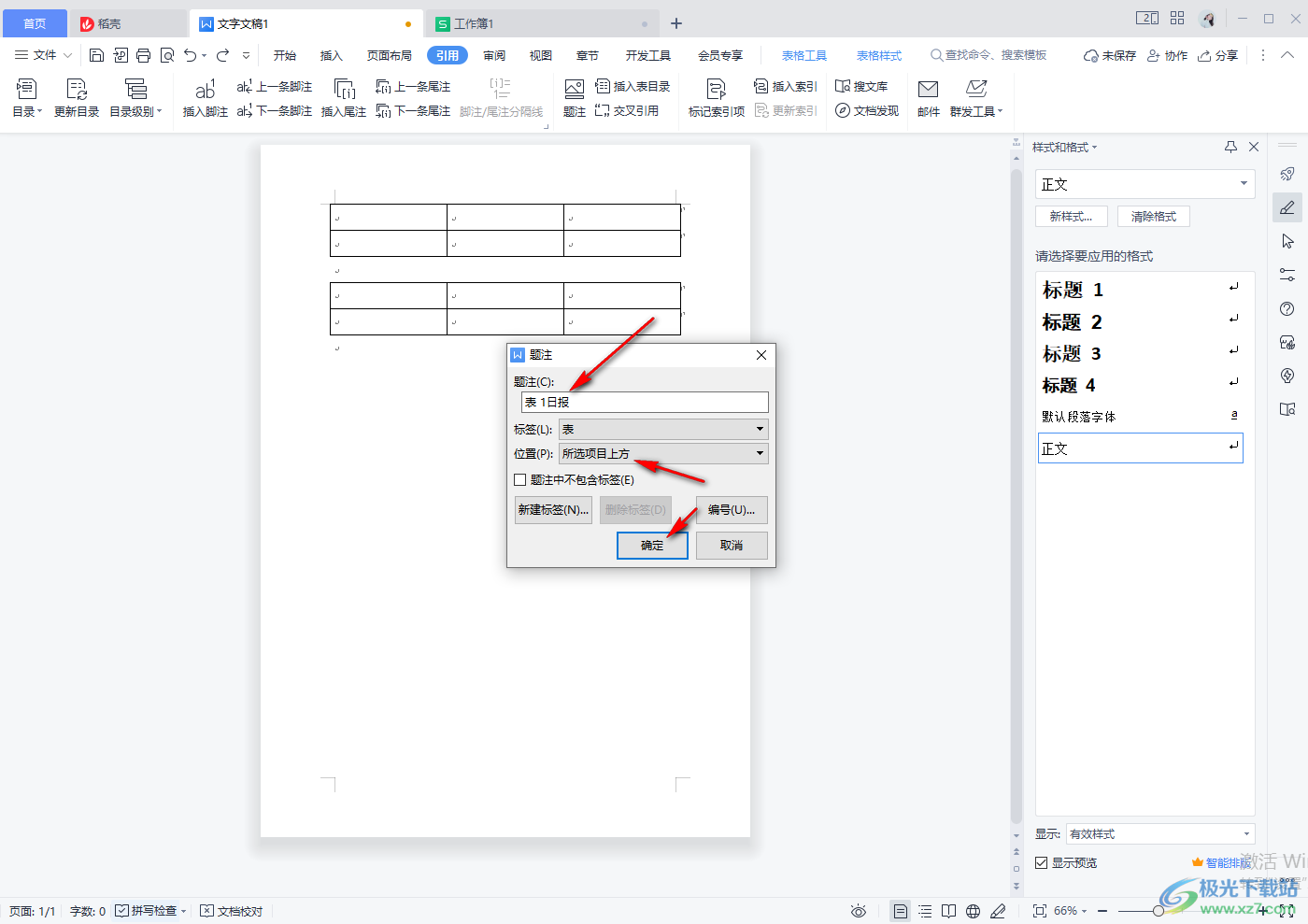Toggle 文档校对 in the status bar
The height and width of the screenshot is (924, 1308).
point(232,911)
